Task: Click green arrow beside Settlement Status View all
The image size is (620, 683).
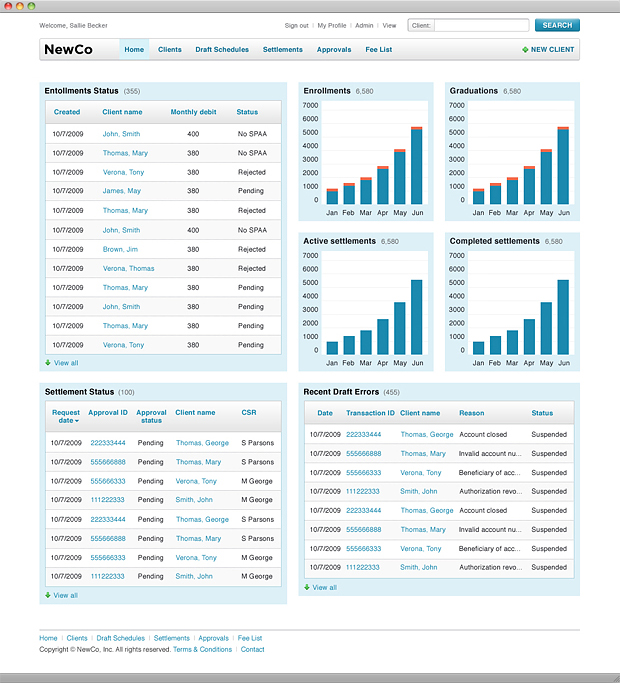Action: (x=48, y=595)
